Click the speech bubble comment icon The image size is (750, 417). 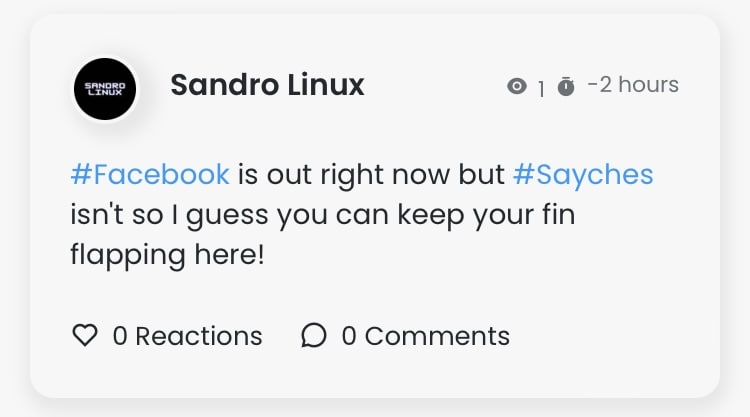click(314, 336)
